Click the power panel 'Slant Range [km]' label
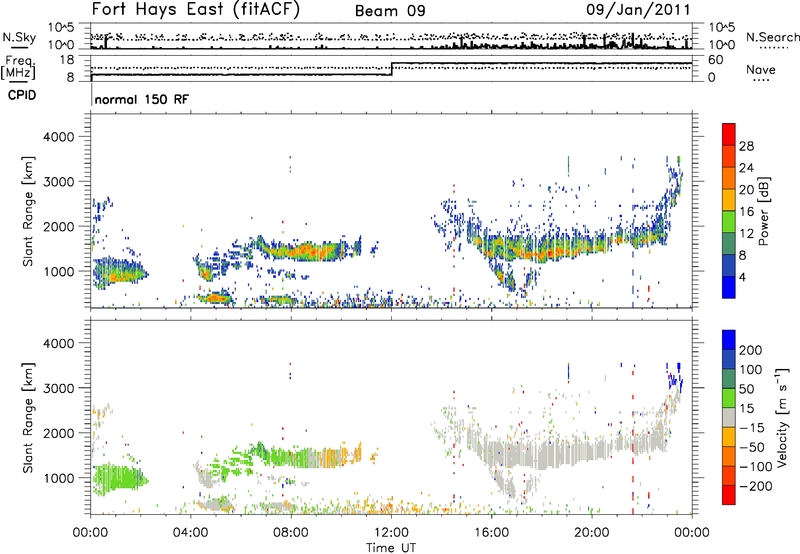This screenshot has width=800, height=554. coord(28,211)
